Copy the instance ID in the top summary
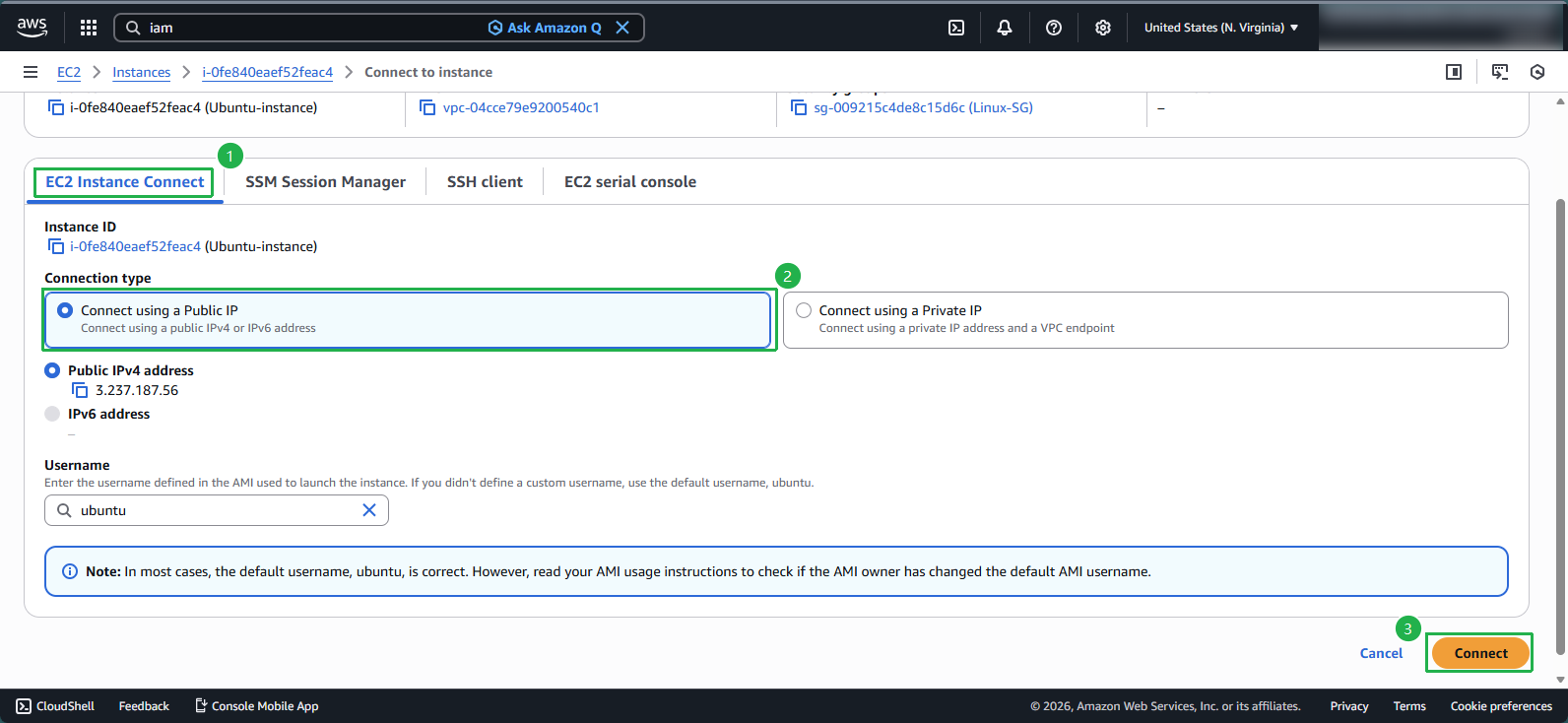 point(56,107)
